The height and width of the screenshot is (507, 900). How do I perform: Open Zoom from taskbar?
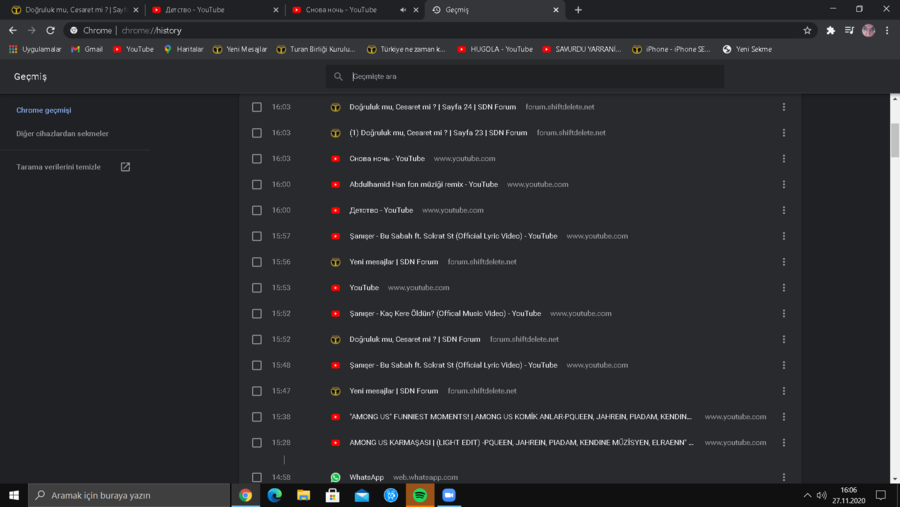(449, 495)
